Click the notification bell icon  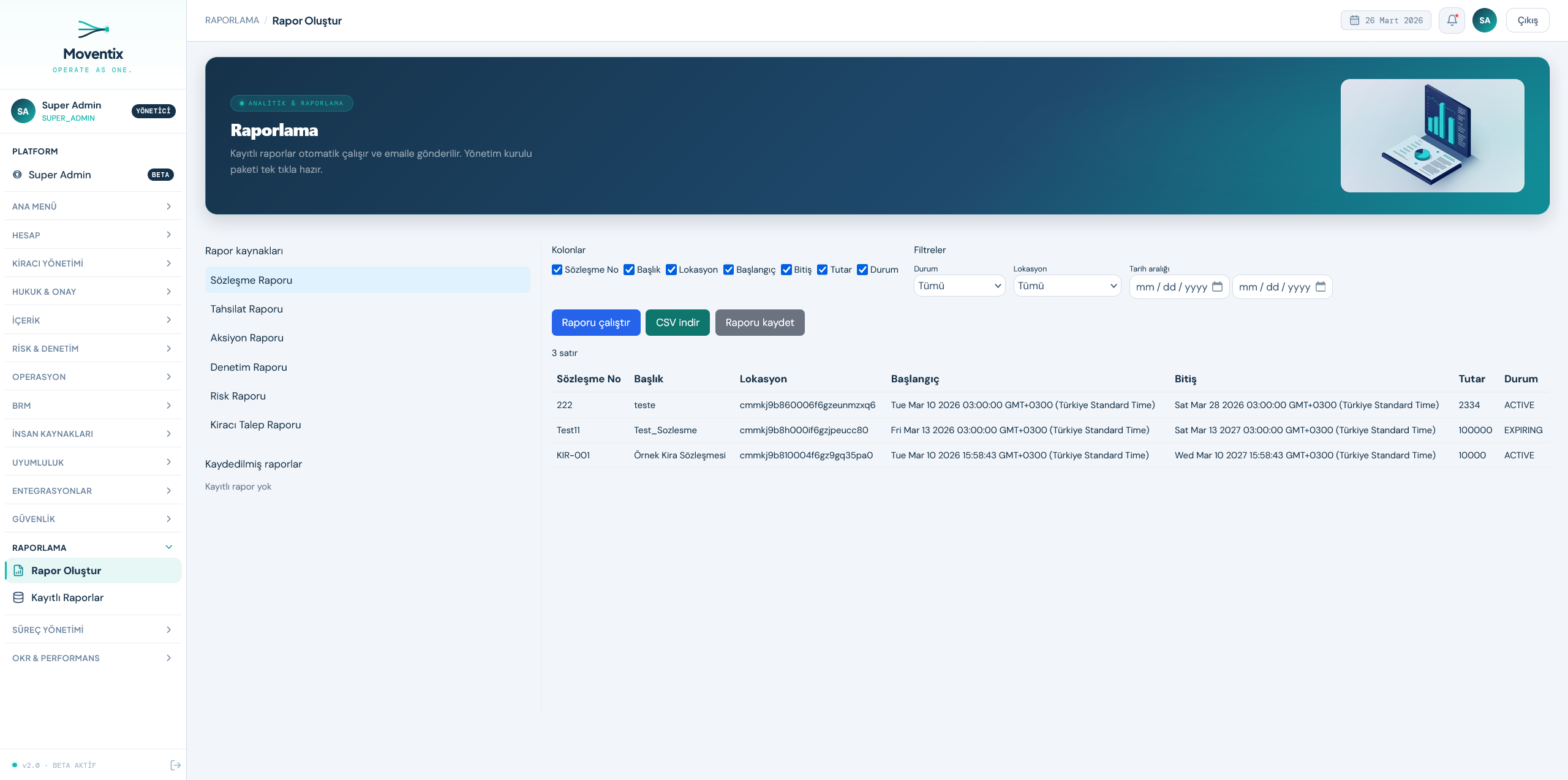click(1452, 20)
